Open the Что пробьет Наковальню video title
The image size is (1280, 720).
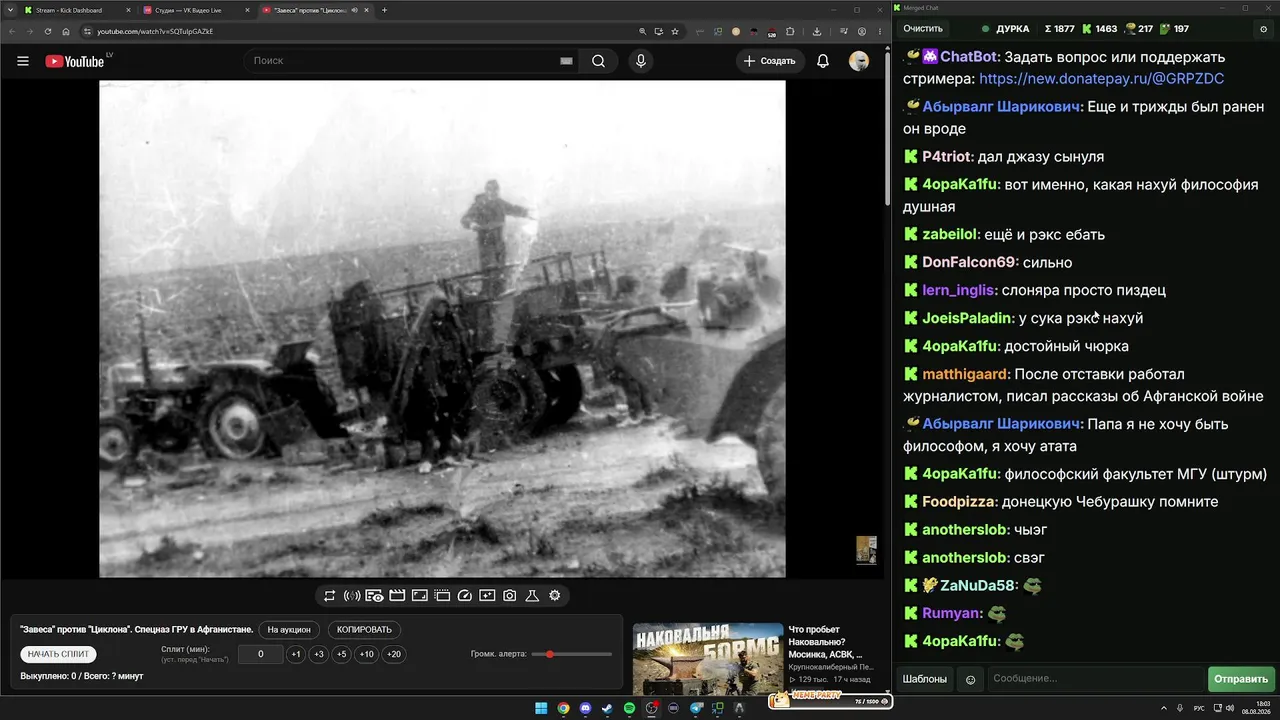coord(826,642)
